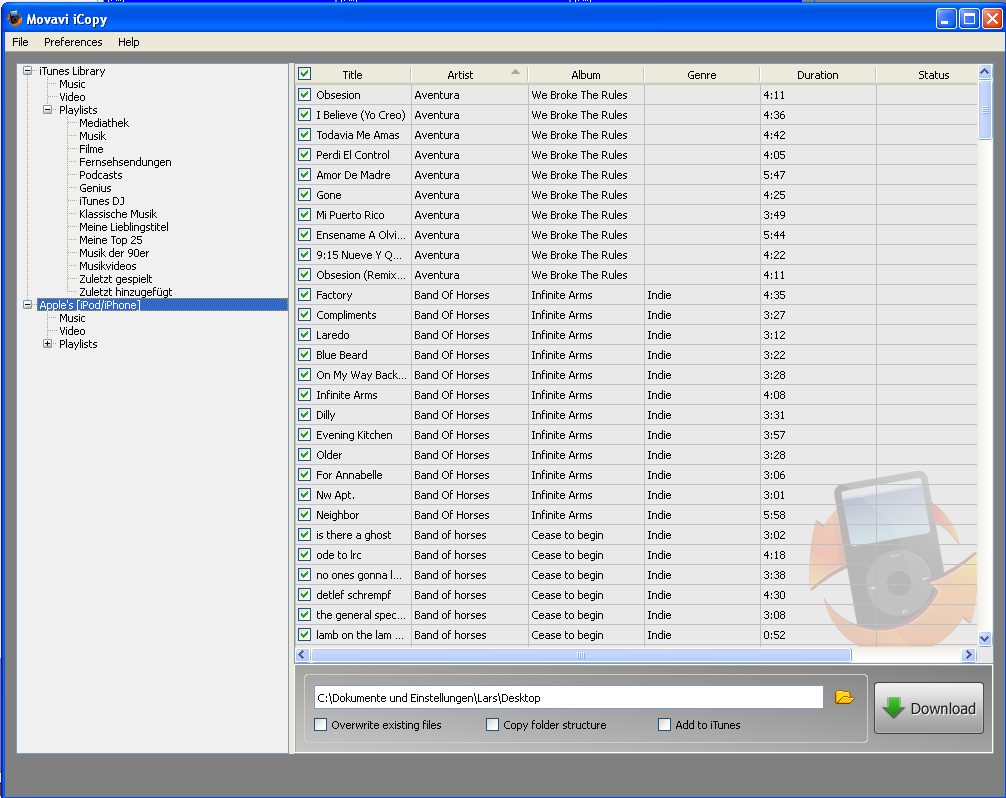The height and width of the screenshot is (798, 1006).
Task: Check the Add to iTunes box
Action: coord(664,725)
